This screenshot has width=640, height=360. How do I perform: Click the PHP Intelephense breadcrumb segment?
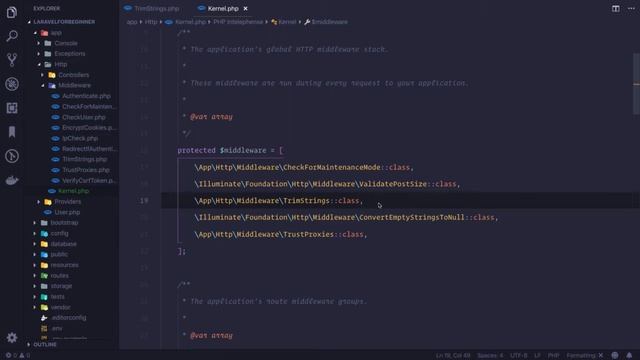point(238,22)
